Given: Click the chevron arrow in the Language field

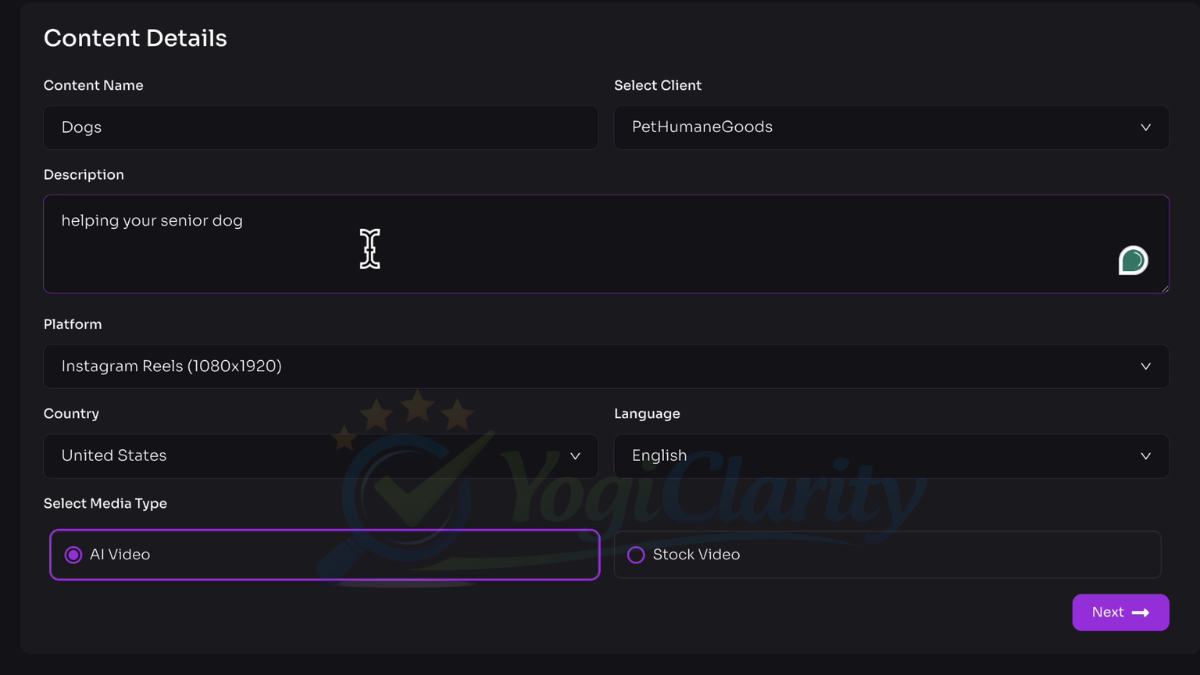Looking at the screenshot, I should pyautogui.click(x=1146, y=456).
